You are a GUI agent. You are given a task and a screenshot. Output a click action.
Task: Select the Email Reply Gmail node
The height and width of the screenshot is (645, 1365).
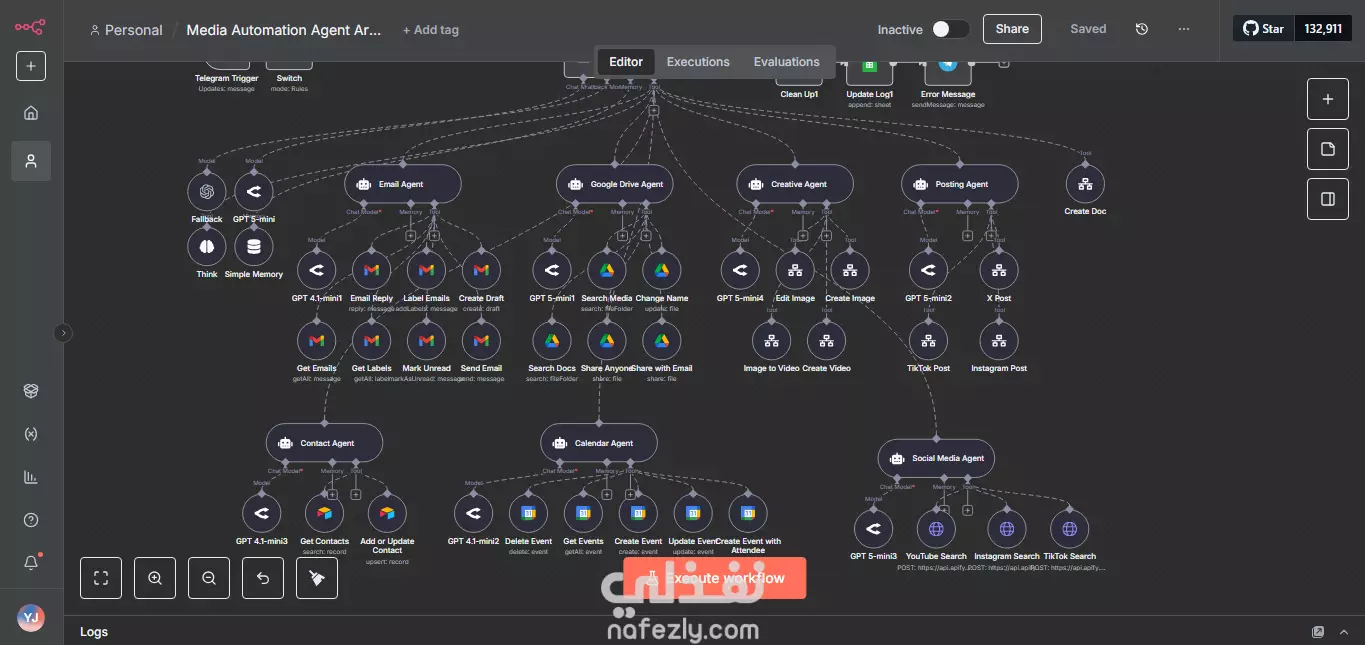tap(372, 270)
